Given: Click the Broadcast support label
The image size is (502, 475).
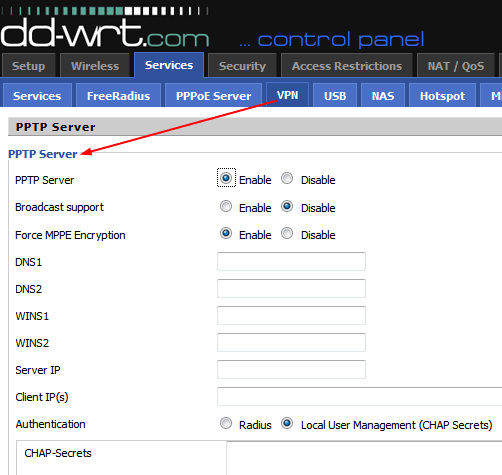Looking at the screenshot, I should pos(59,207).
